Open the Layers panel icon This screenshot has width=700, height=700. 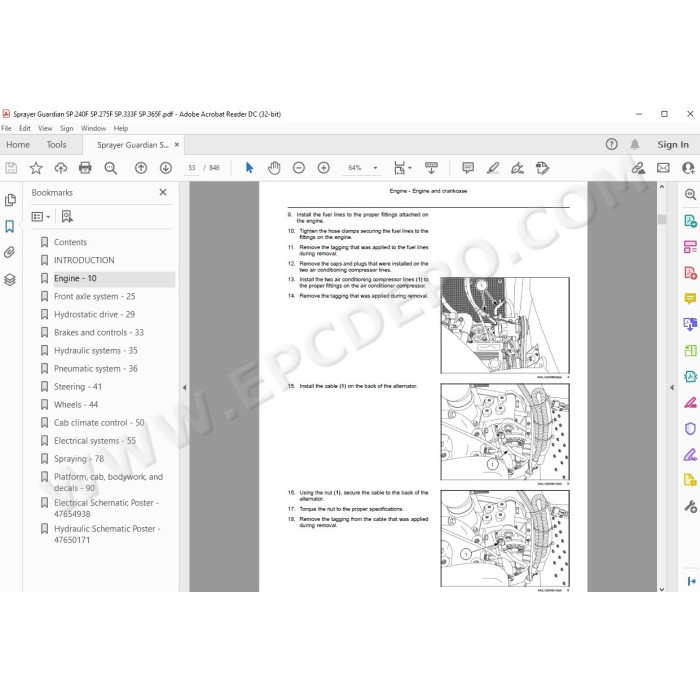(x=10, y=279)
